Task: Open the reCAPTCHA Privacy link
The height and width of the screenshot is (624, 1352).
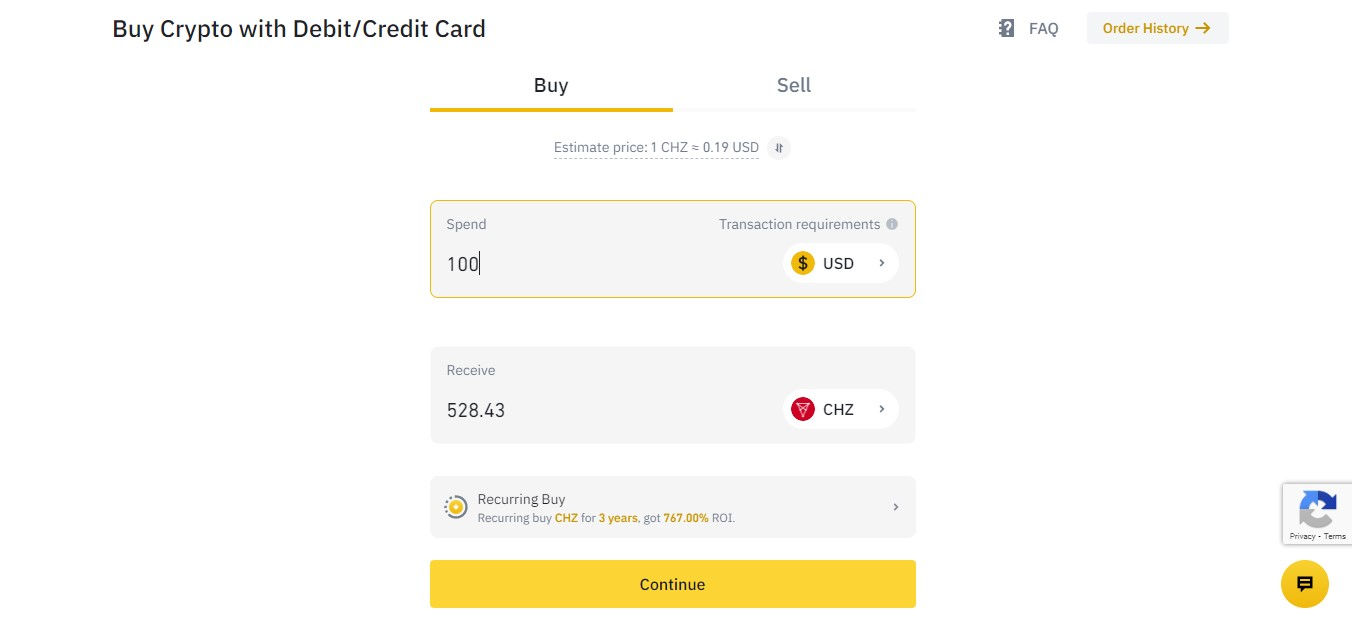Action: click(x=1301, y=537)
